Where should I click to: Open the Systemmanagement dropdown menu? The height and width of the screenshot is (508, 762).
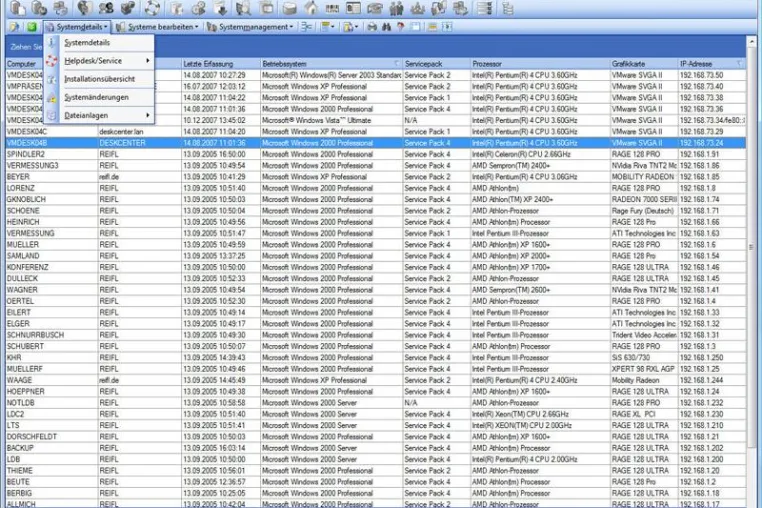[250, 27]
